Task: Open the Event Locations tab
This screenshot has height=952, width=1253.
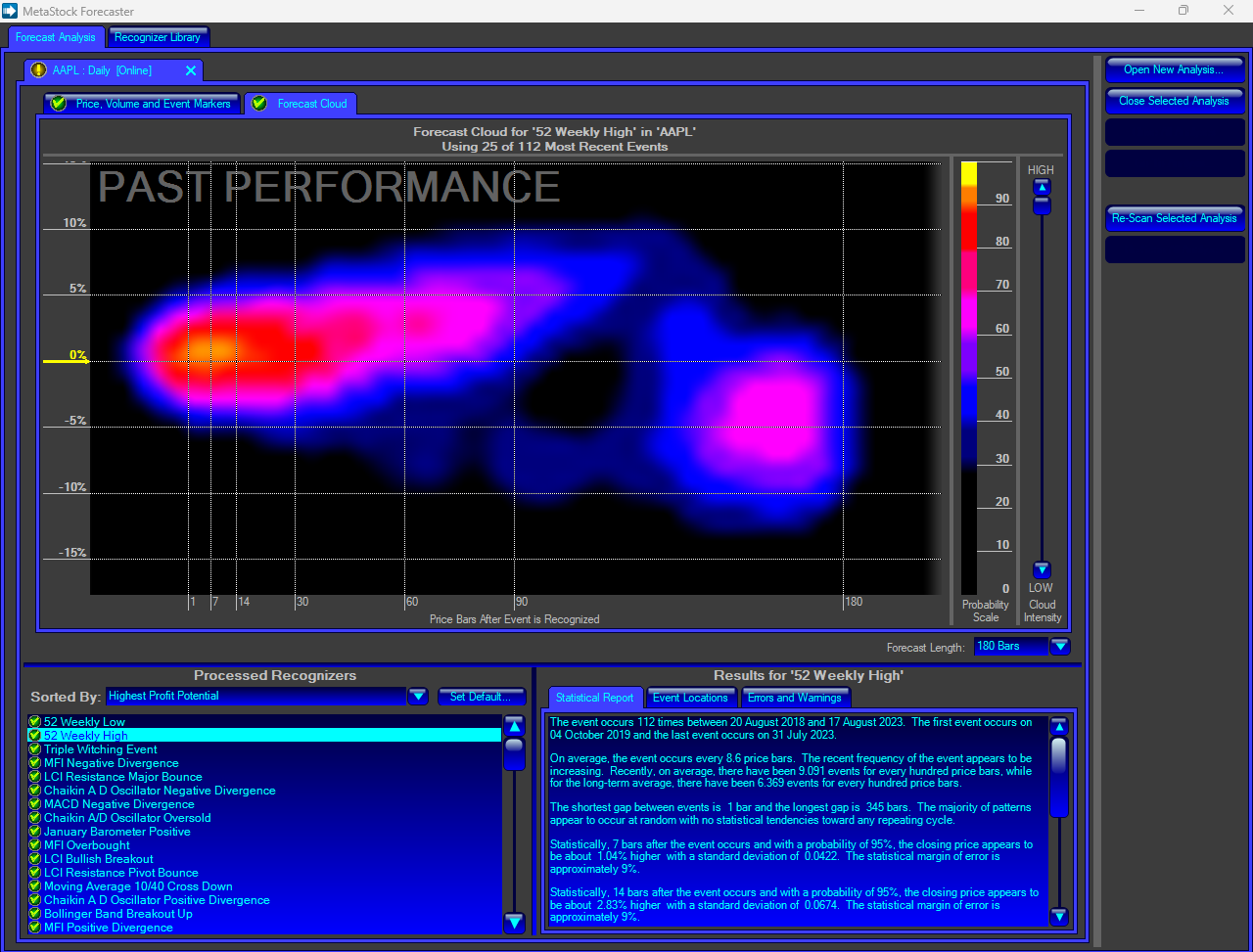Action: pos(690,698)
